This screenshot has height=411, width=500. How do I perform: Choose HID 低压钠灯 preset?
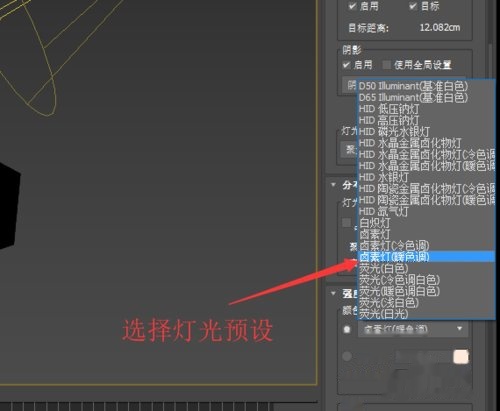[426, 109]
